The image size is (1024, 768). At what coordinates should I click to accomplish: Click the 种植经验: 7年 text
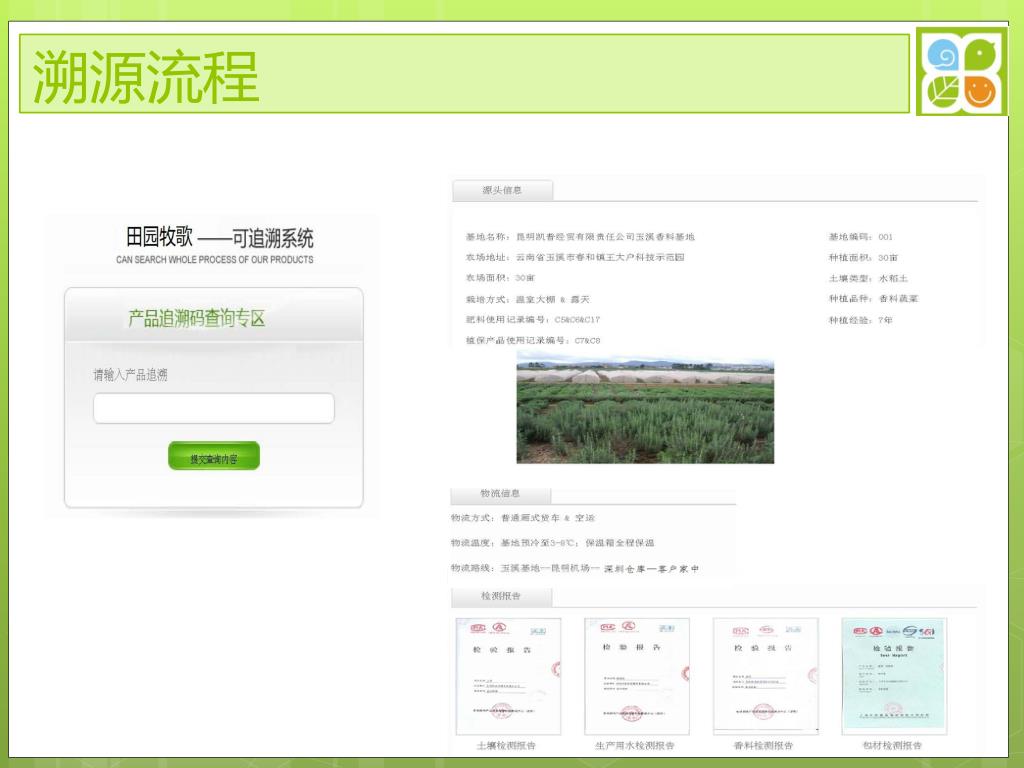coord(861,320)
